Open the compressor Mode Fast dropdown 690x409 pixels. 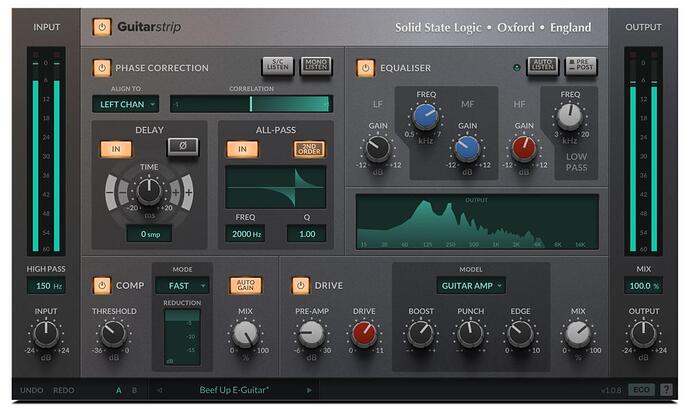click(x=181, y=285)
